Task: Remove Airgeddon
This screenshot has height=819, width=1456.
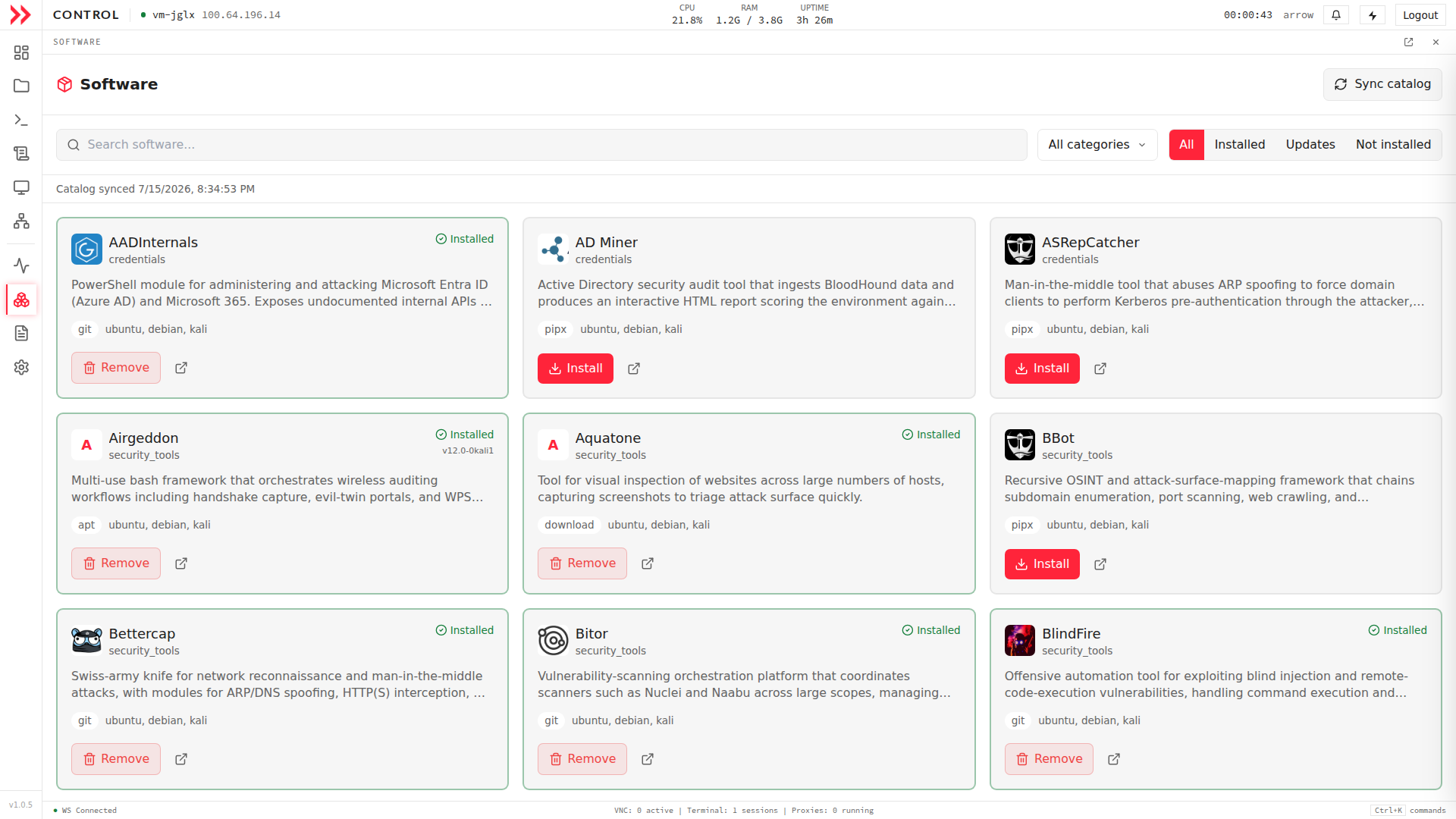Action: (116, 563)
